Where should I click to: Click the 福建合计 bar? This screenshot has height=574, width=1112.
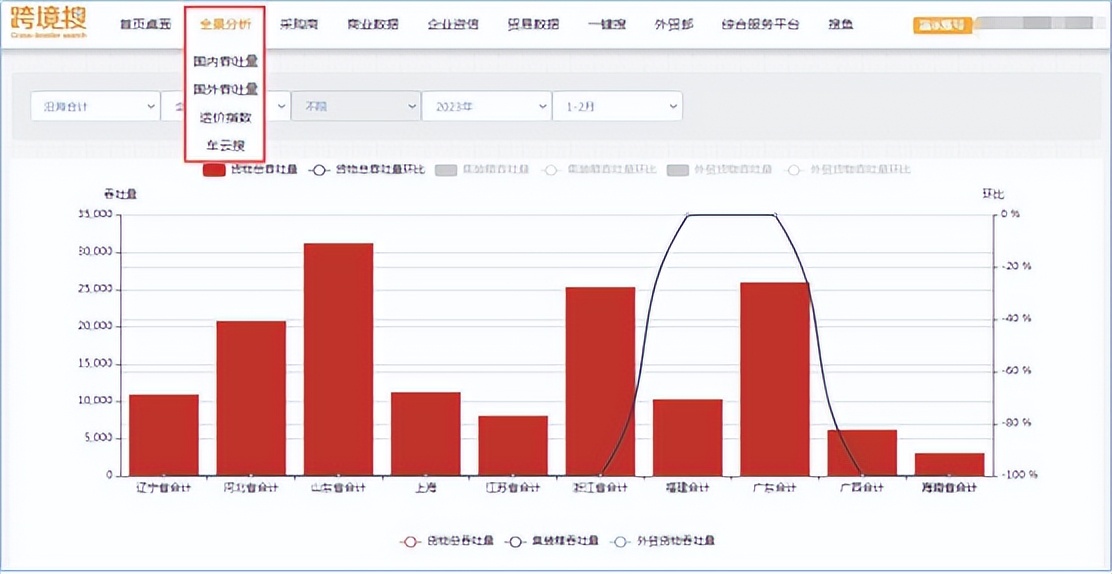point(687,437)
